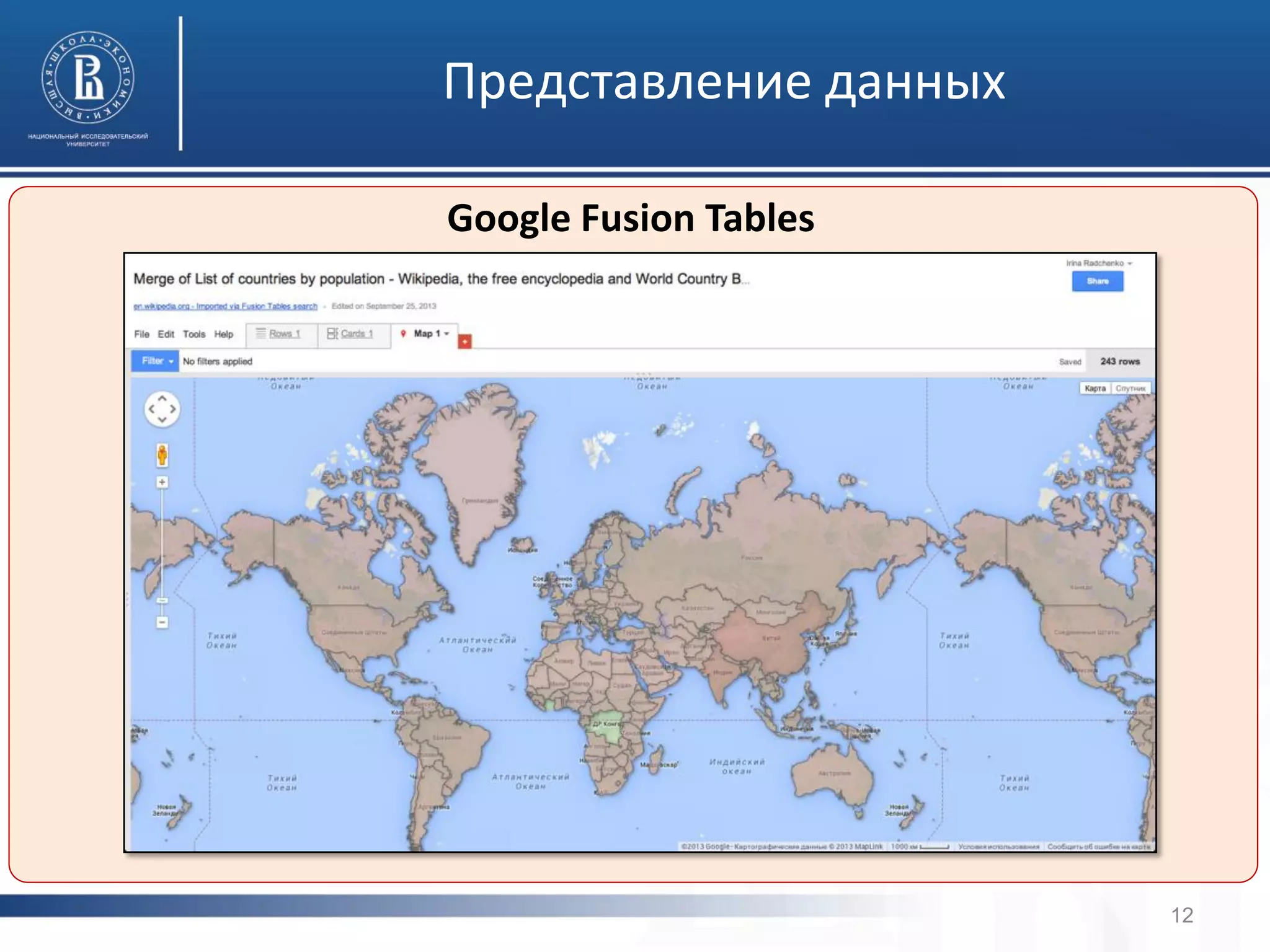Image resolution: width=1270 pixels, height=952 pixels.
Task: Open the File menu
Action: point(141,334)
